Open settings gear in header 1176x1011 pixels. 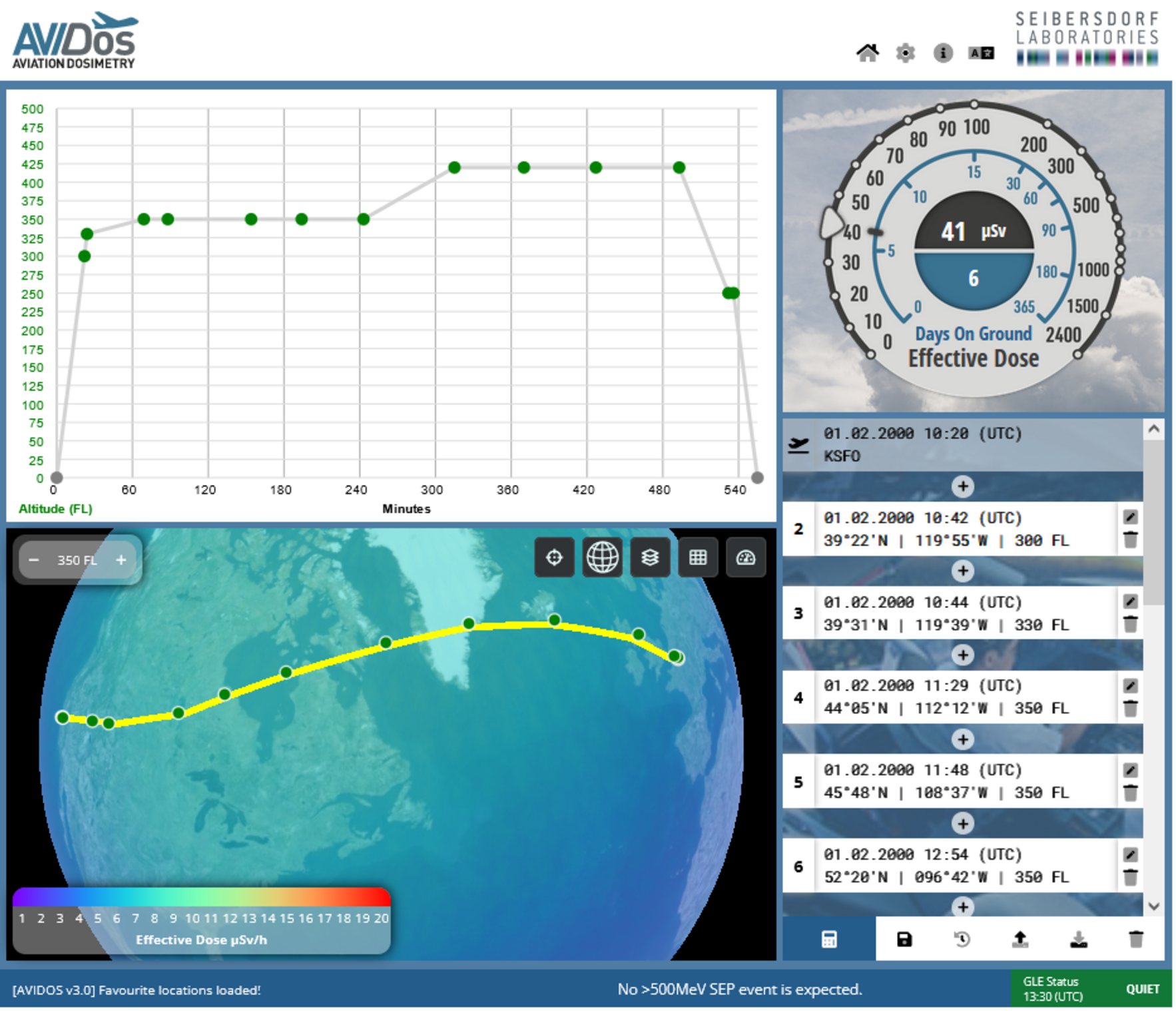(x=904, y=53)
